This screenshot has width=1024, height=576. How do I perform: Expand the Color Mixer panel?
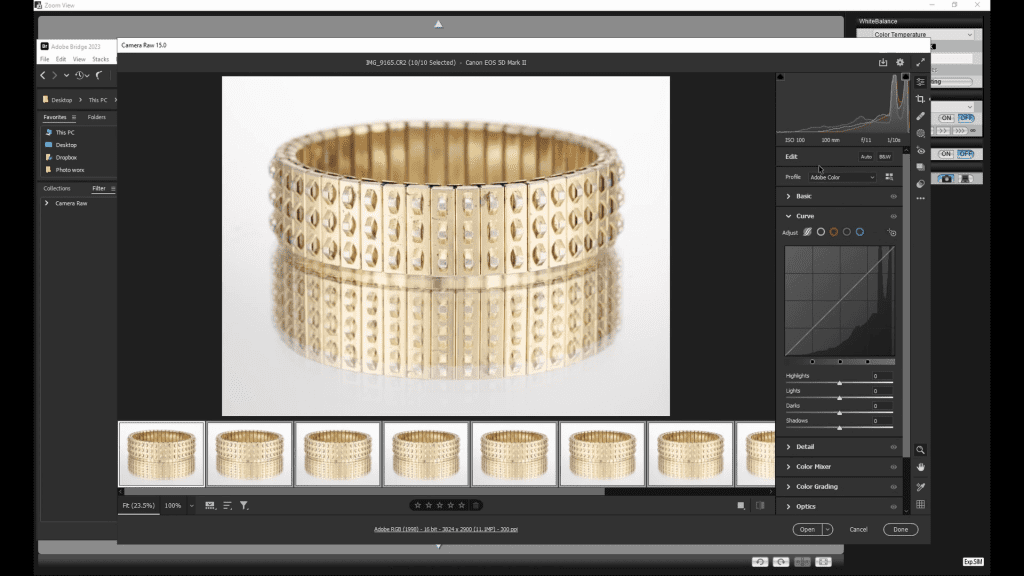tap(788, 467)
